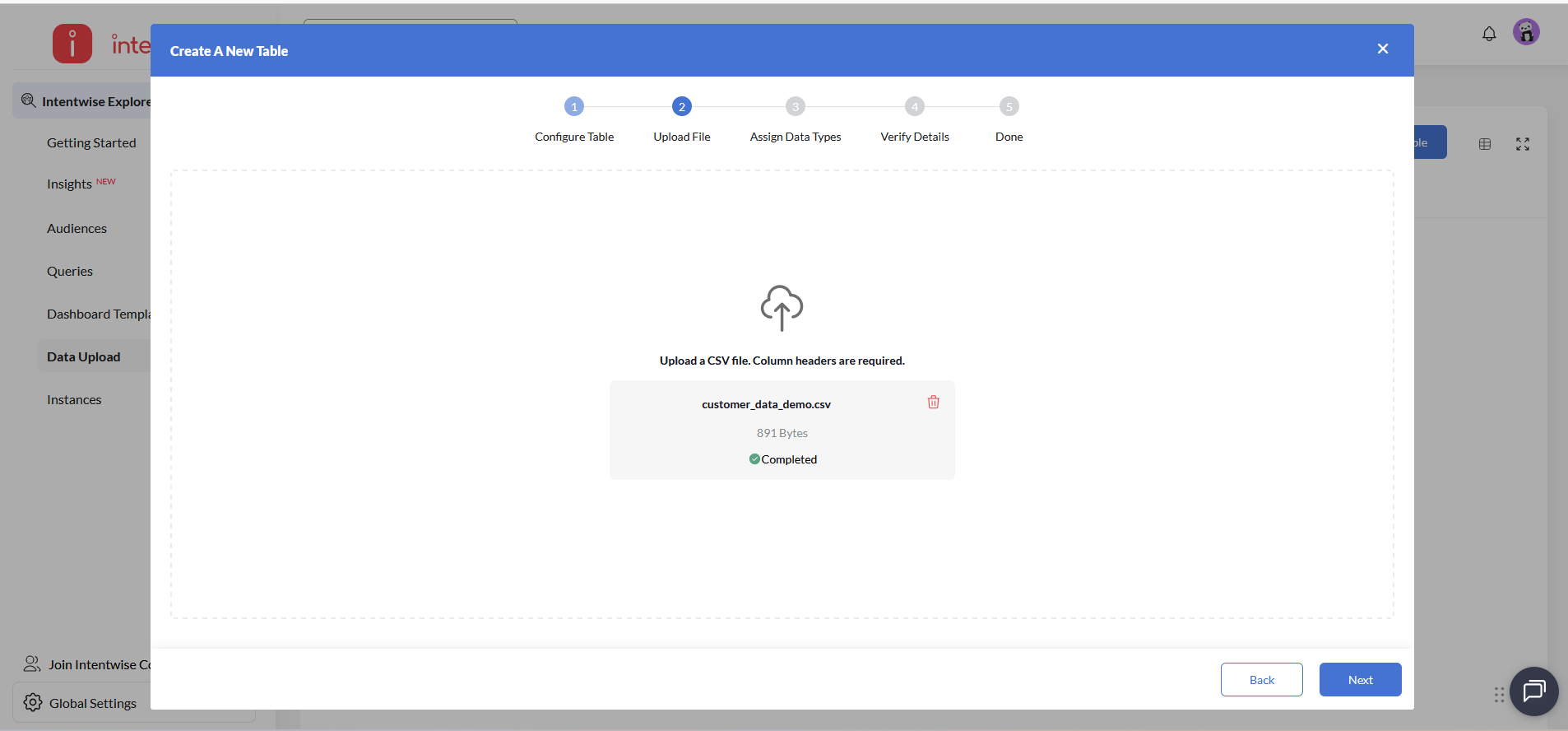
Task: Toggle fullscreen expand icon
Action: pos(1523,144)
